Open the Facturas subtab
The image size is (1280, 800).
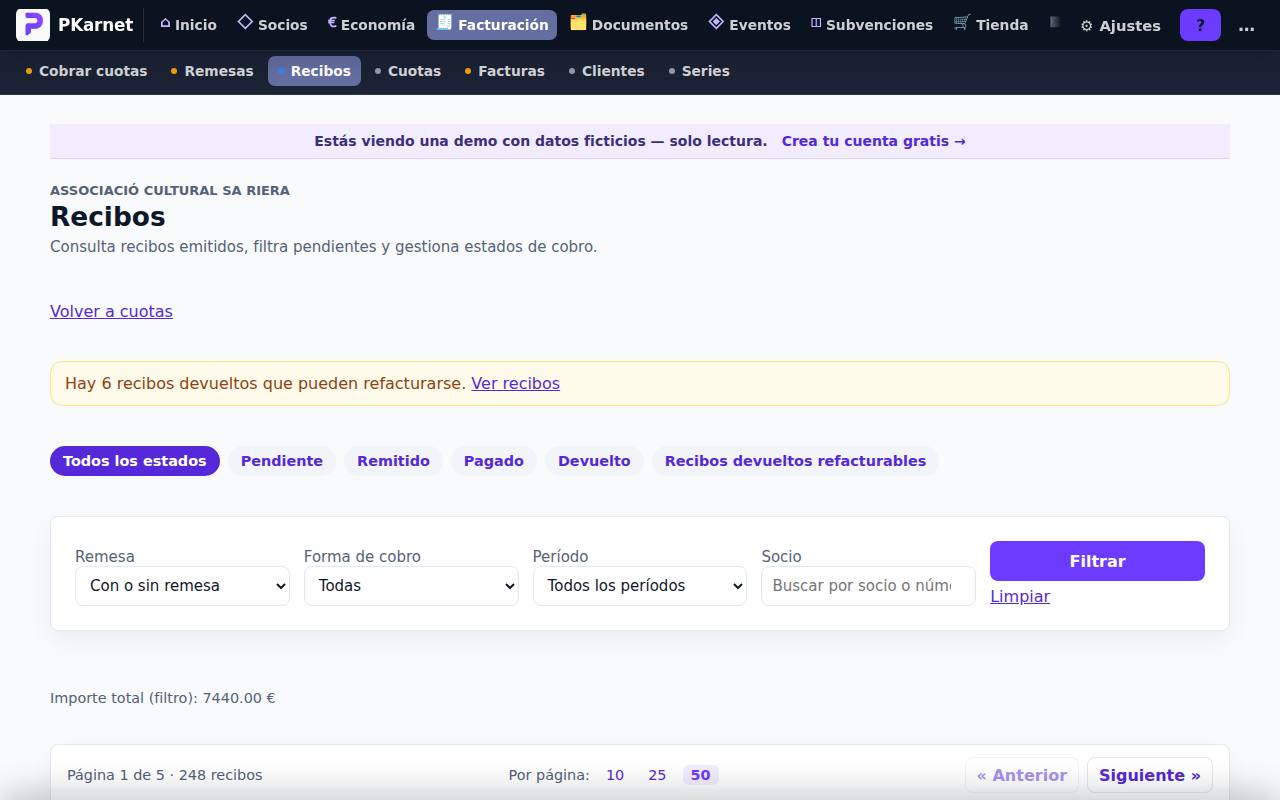coord(505,71)
